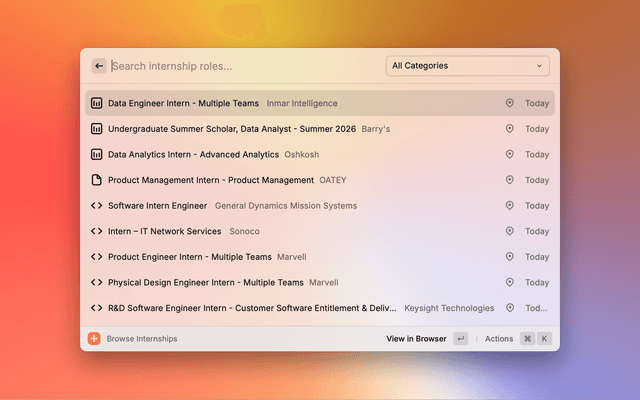The image size is (640, 400).
Task: Select Undergraduate Summer Scholar, Data Analyst listing
Action: tap(230, 129)
